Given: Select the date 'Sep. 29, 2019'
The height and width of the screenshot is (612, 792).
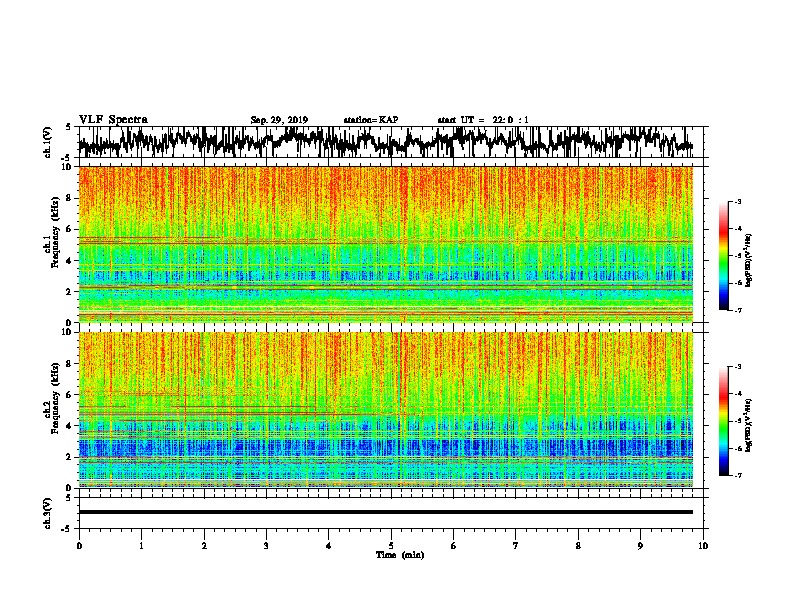Looking at the screenshot, I should (279, 120).
